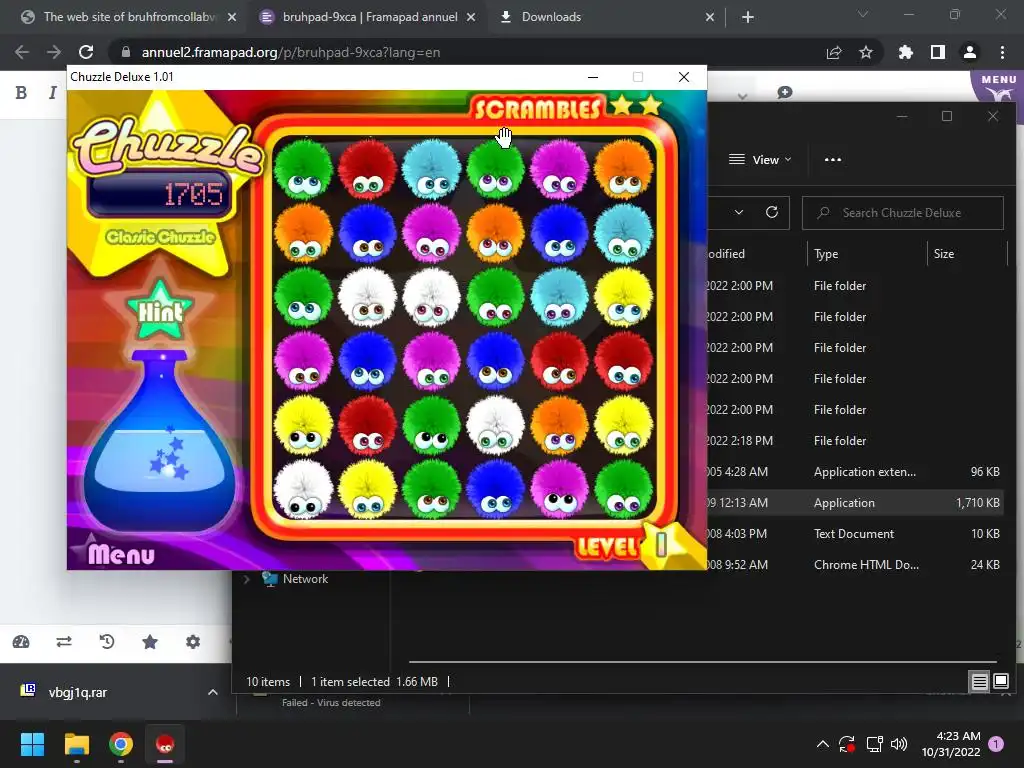
Task: Open the Chrome extensions puzzle icon
Action: [x=905, y=52]
